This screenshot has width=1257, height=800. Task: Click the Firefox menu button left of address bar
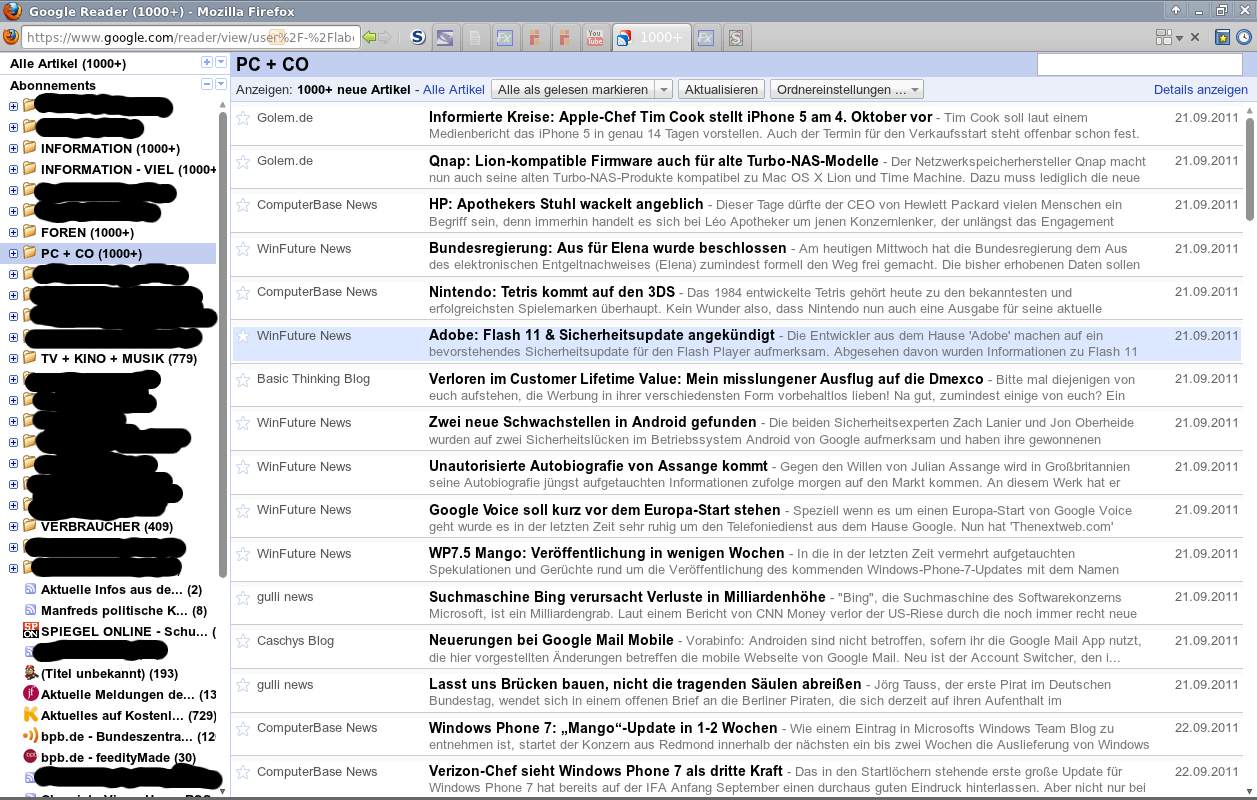coord(10,37)
